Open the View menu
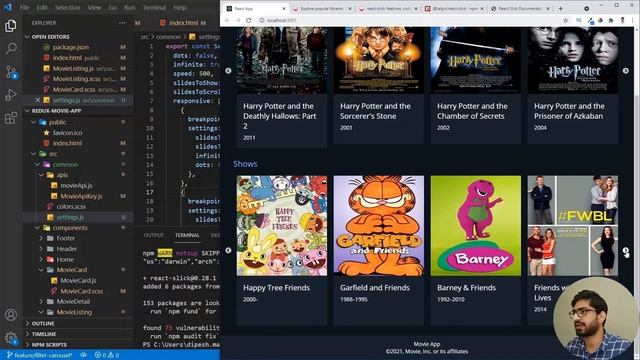Screen dimensions: 640x360 (x=94, y=7)
